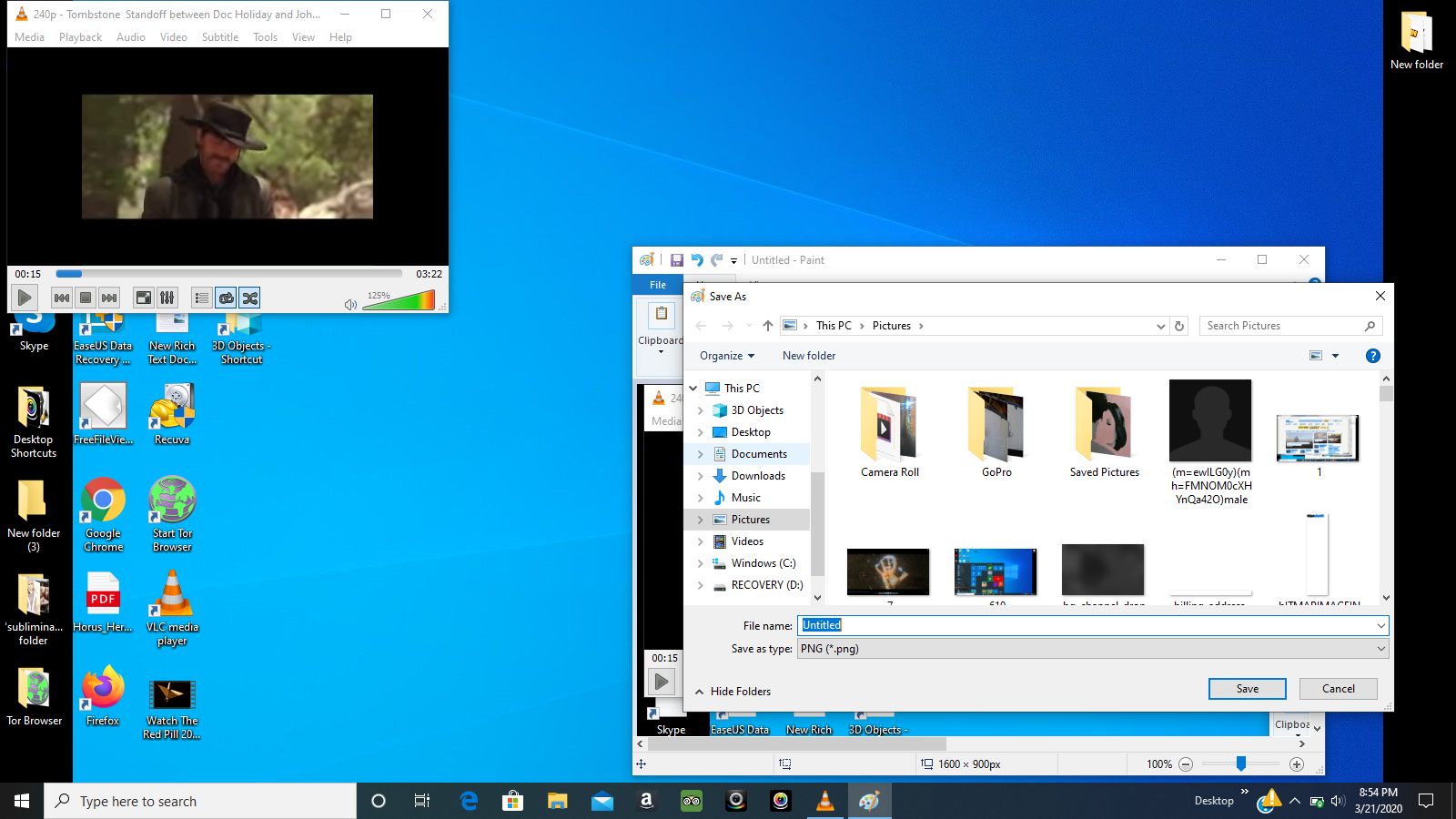Select Firefox desktop icon
This screenshot has width=1456, height=819.
pos(103,696)
